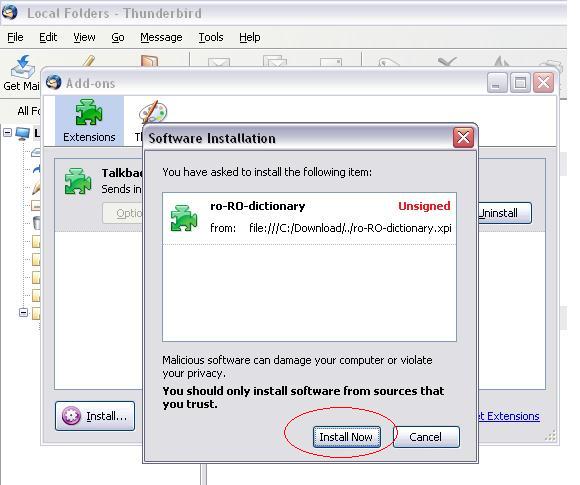
Task: Open the Get Extensions link
Action: pos(509,416)
